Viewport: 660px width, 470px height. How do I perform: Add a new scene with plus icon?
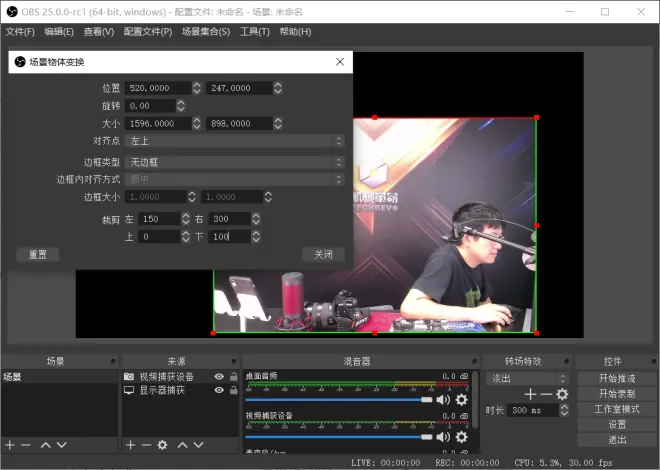[10, 445]
